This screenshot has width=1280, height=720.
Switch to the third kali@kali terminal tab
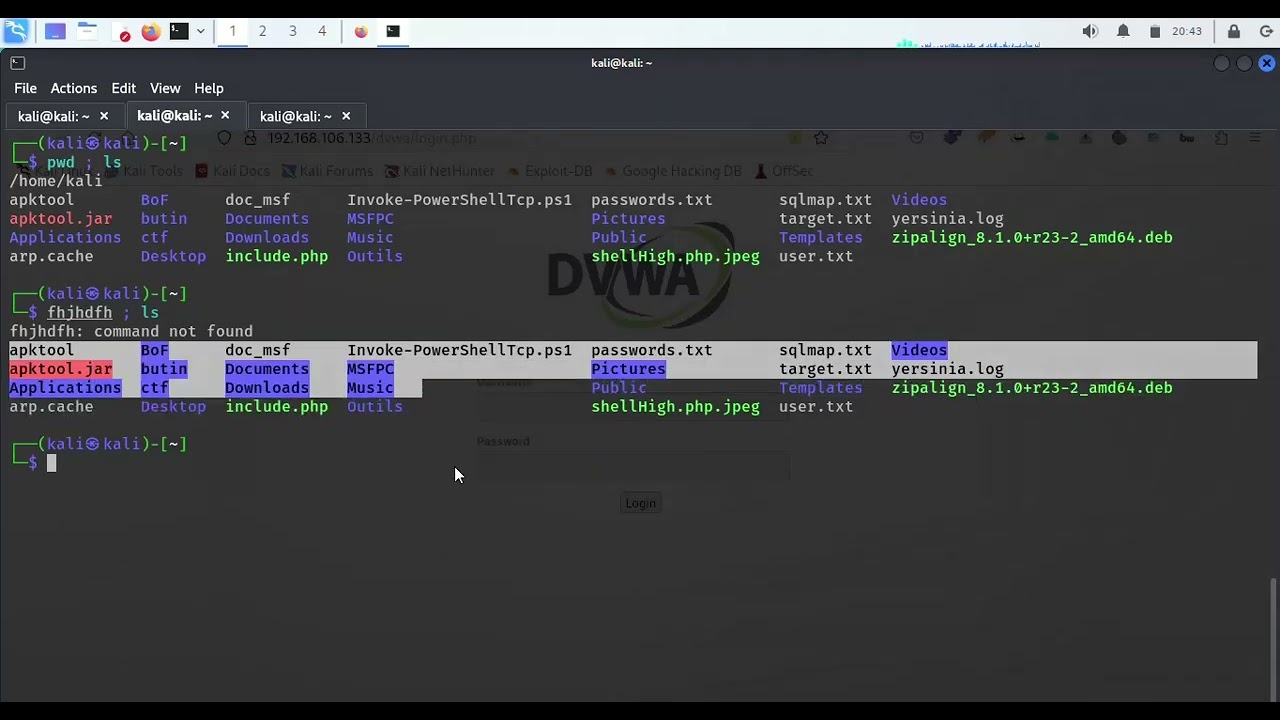click(x=296, y=116)
